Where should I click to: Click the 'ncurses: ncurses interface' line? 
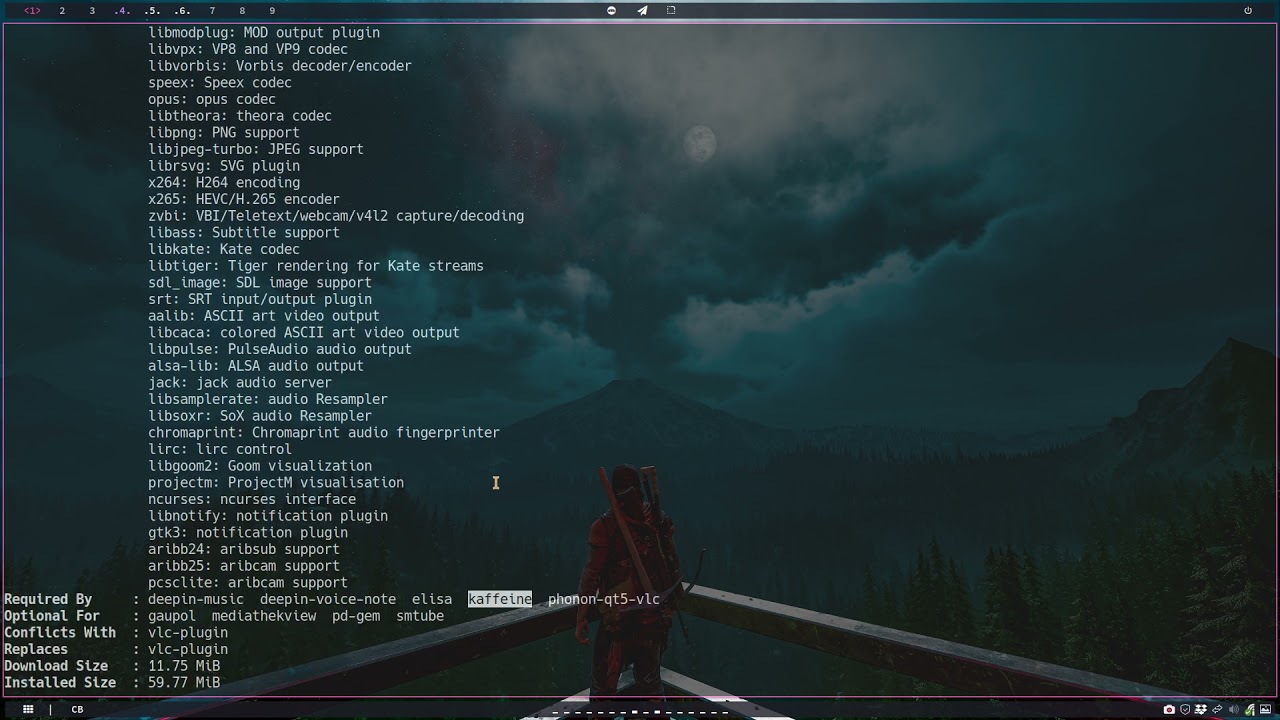(x=252, y=499)
